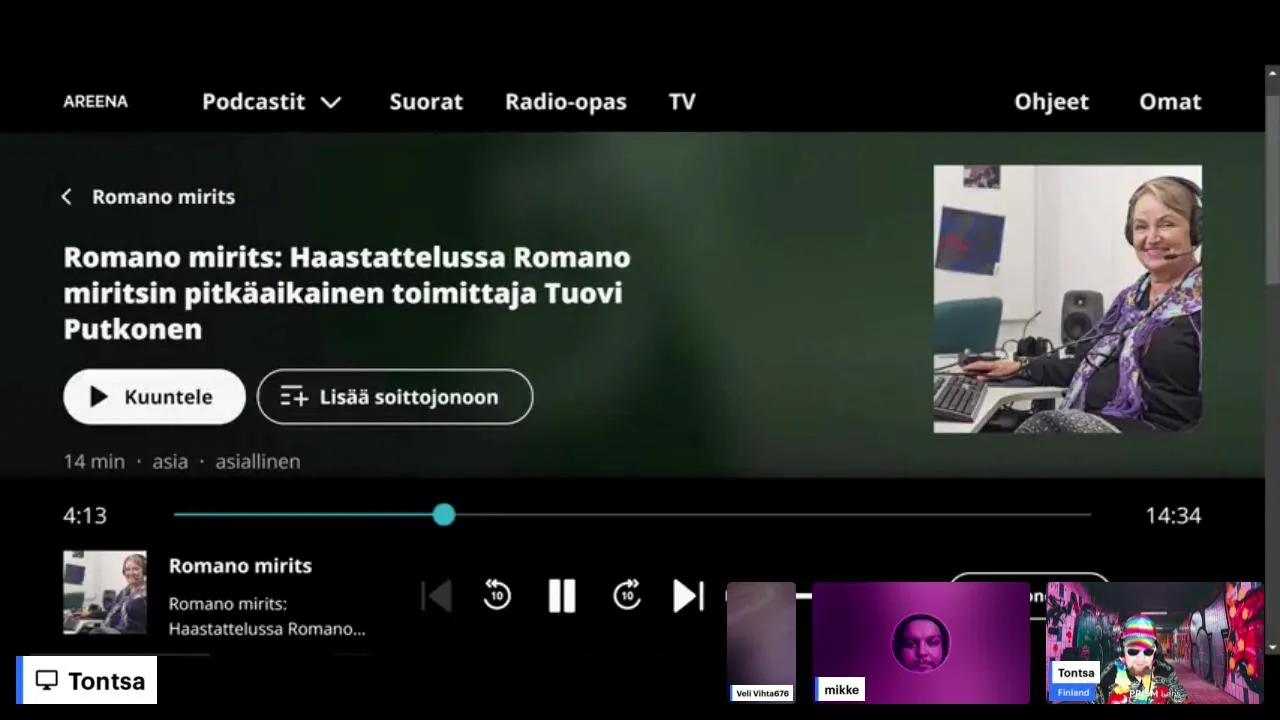Click the elapsed time 4:13
This screenshot has height=720, width=1280.
(x=85, y=515)
